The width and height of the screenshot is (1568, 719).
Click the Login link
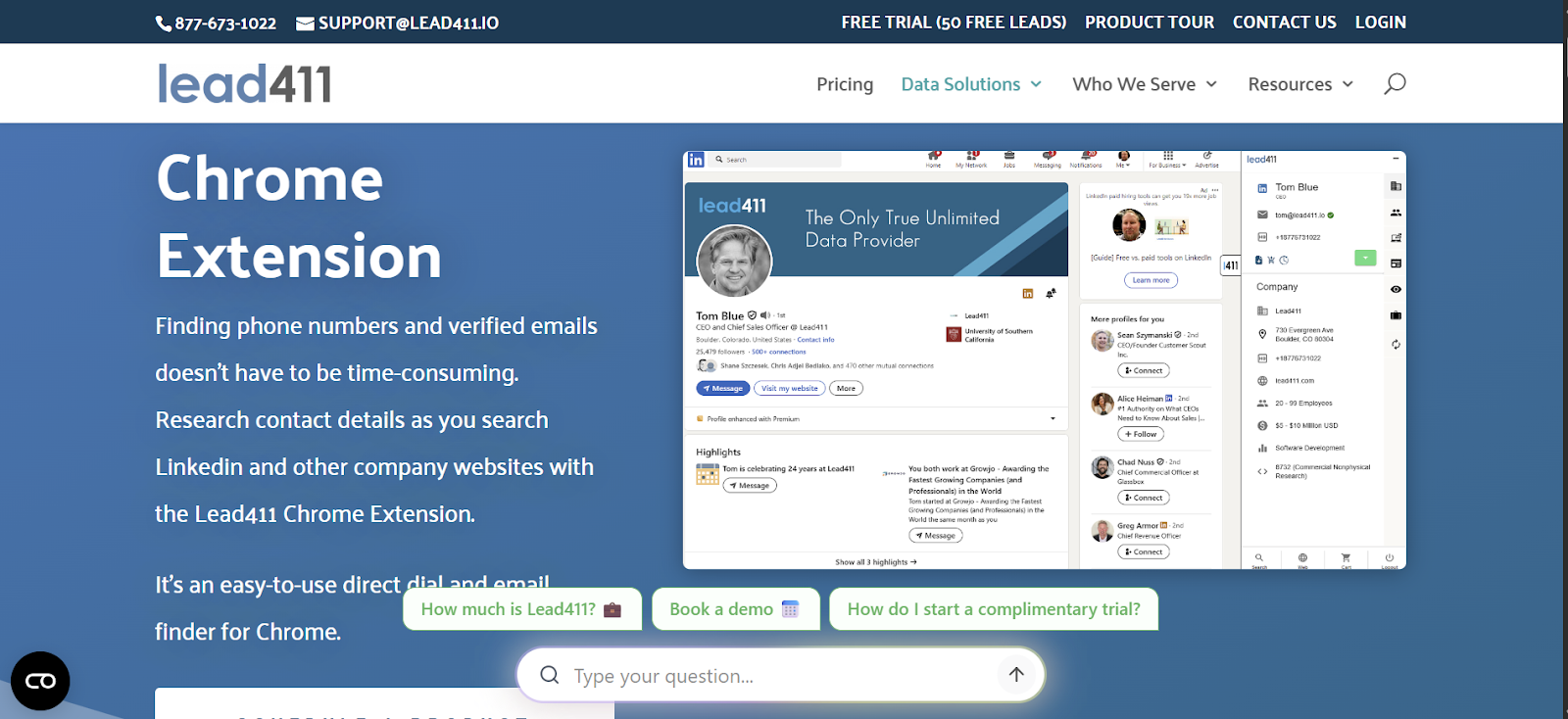point(1380,22)
